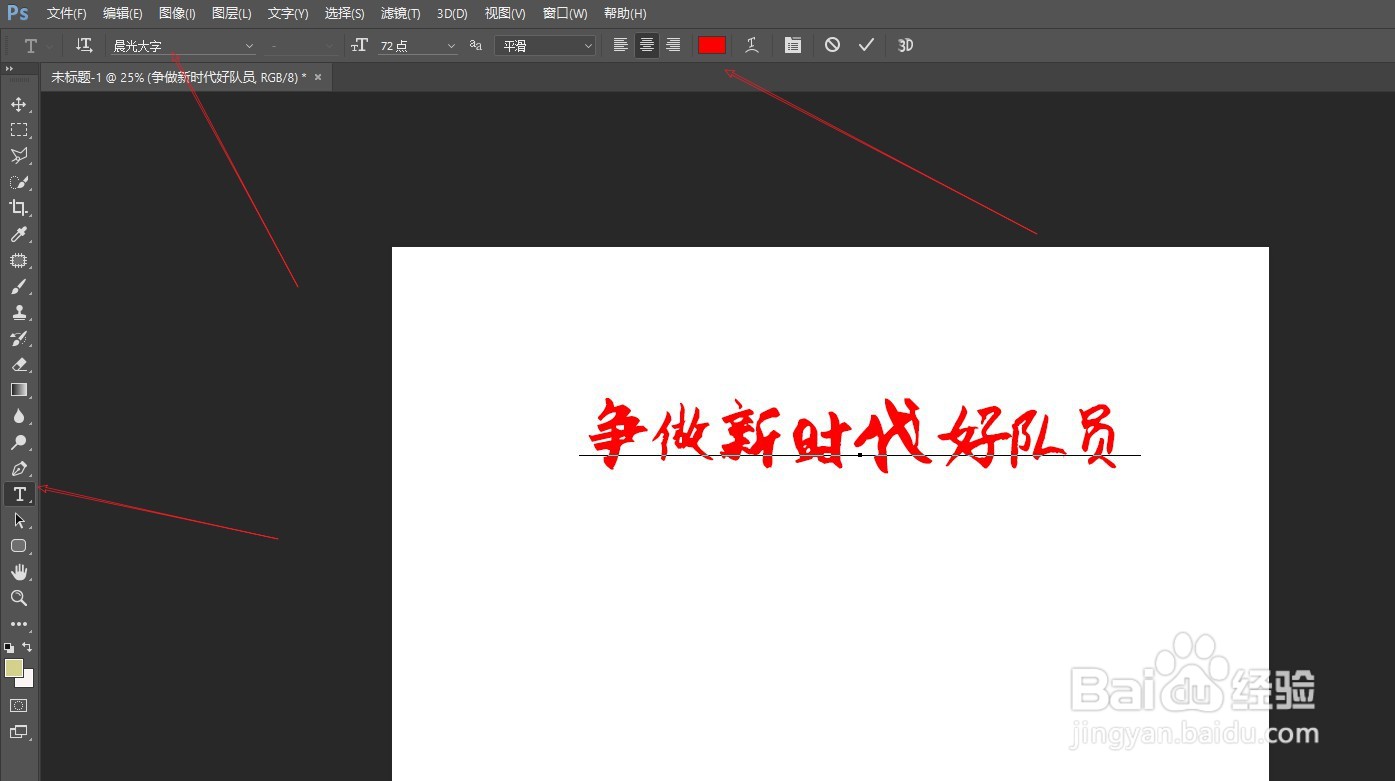The width and height of the screenshot is (1395, 781).
Task: Select the Eraser tool
Action: pos(18,364)
